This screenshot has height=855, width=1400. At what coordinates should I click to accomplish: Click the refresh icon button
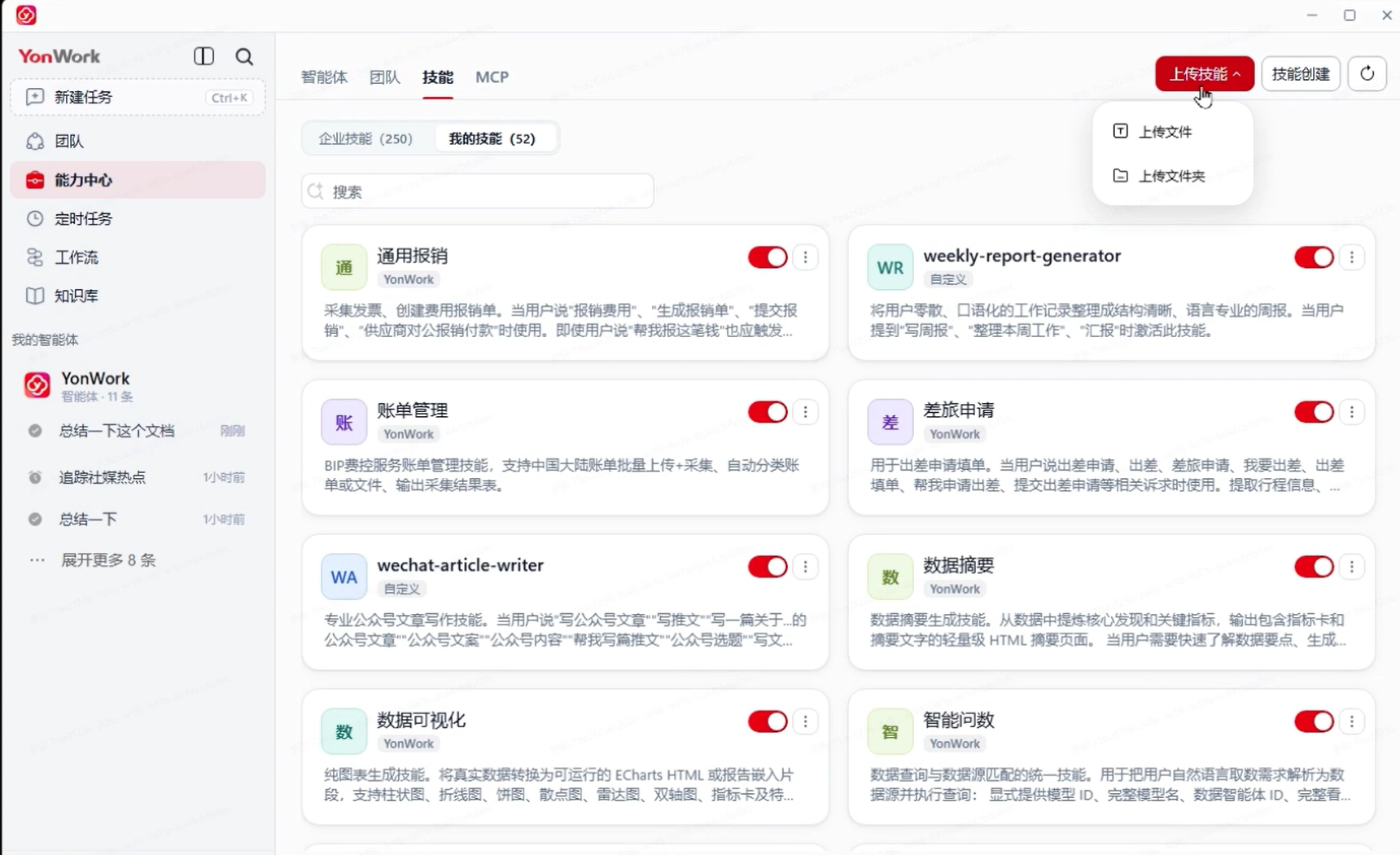pos(1367,74)
